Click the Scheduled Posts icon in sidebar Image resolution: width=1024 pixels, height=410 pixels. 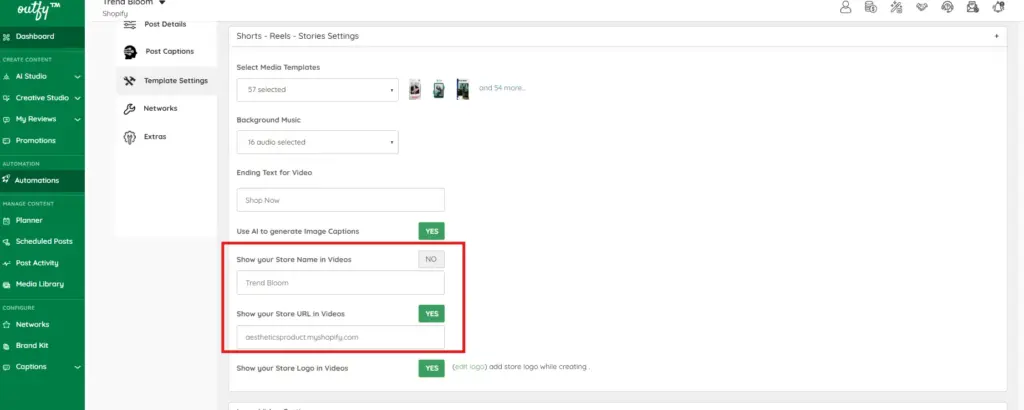click(x=7, y=242)
